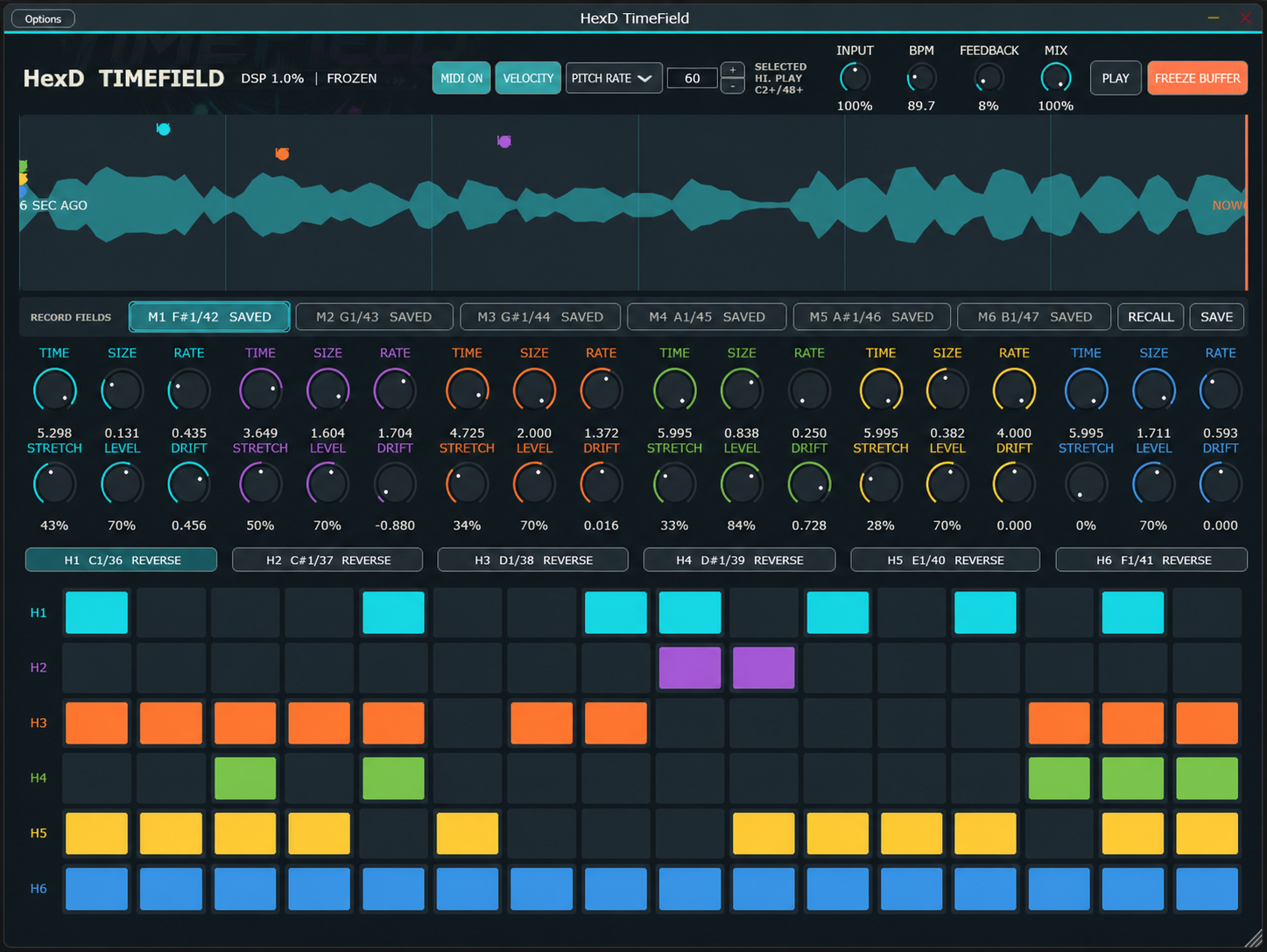Select memory slot M2 G1/43

[x=374, y=317]
